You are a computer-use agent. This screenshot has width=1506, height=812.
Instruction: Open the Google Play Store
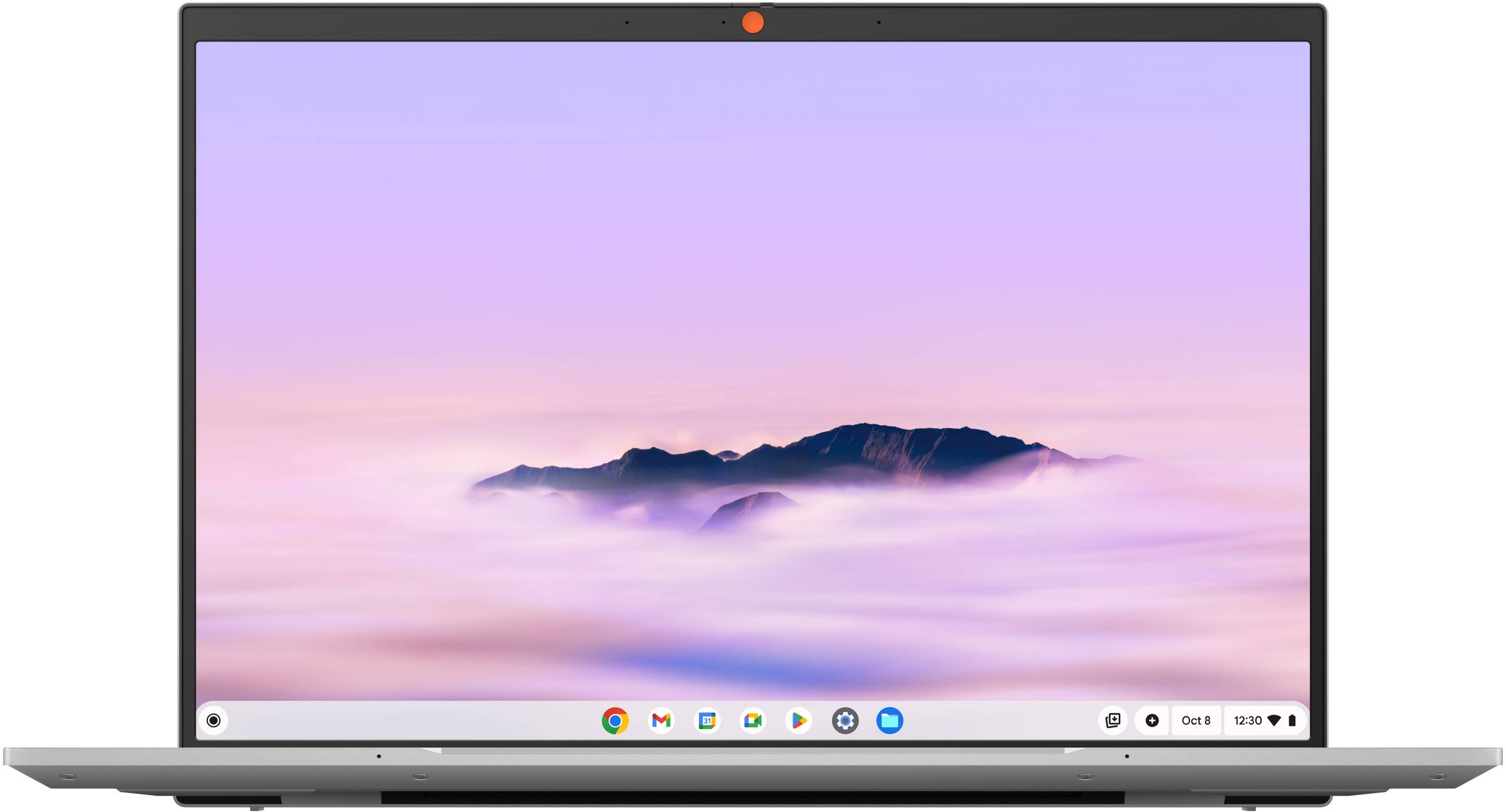pyautogui.click(x=799, y=720)
